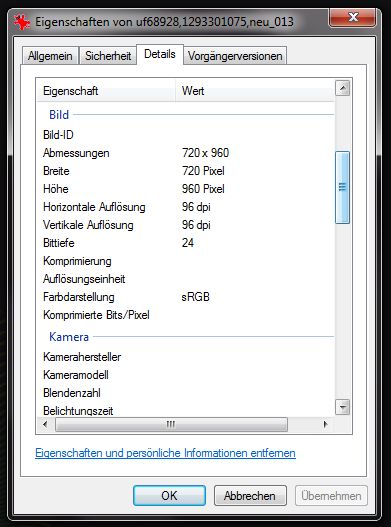Click the Eigenschaft column header
This screenshot has height=527, width=391.
click(106, 91)
